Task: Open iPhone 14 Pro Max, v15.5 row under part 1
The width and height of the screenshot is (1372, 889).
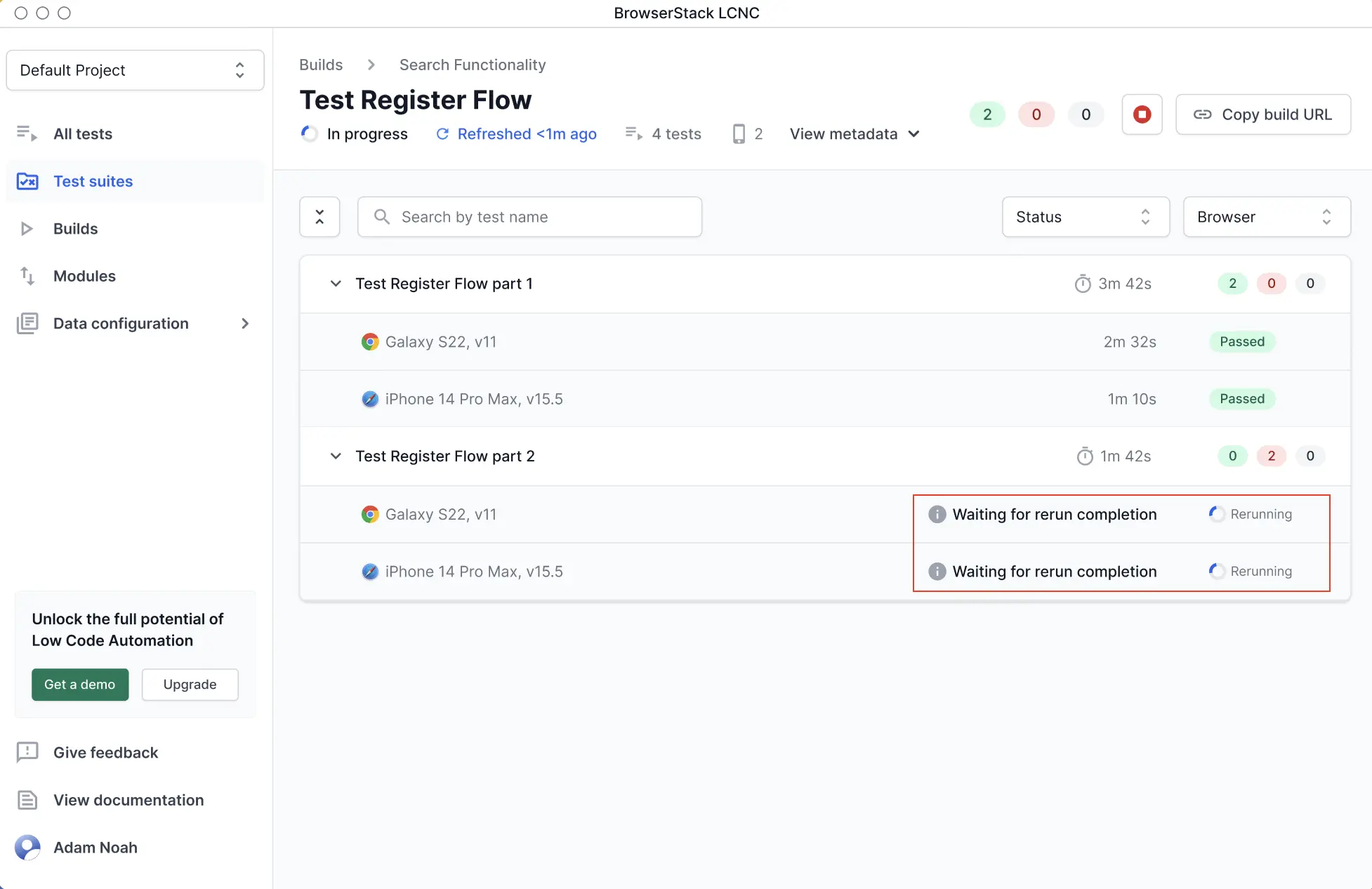Action: 825,399
